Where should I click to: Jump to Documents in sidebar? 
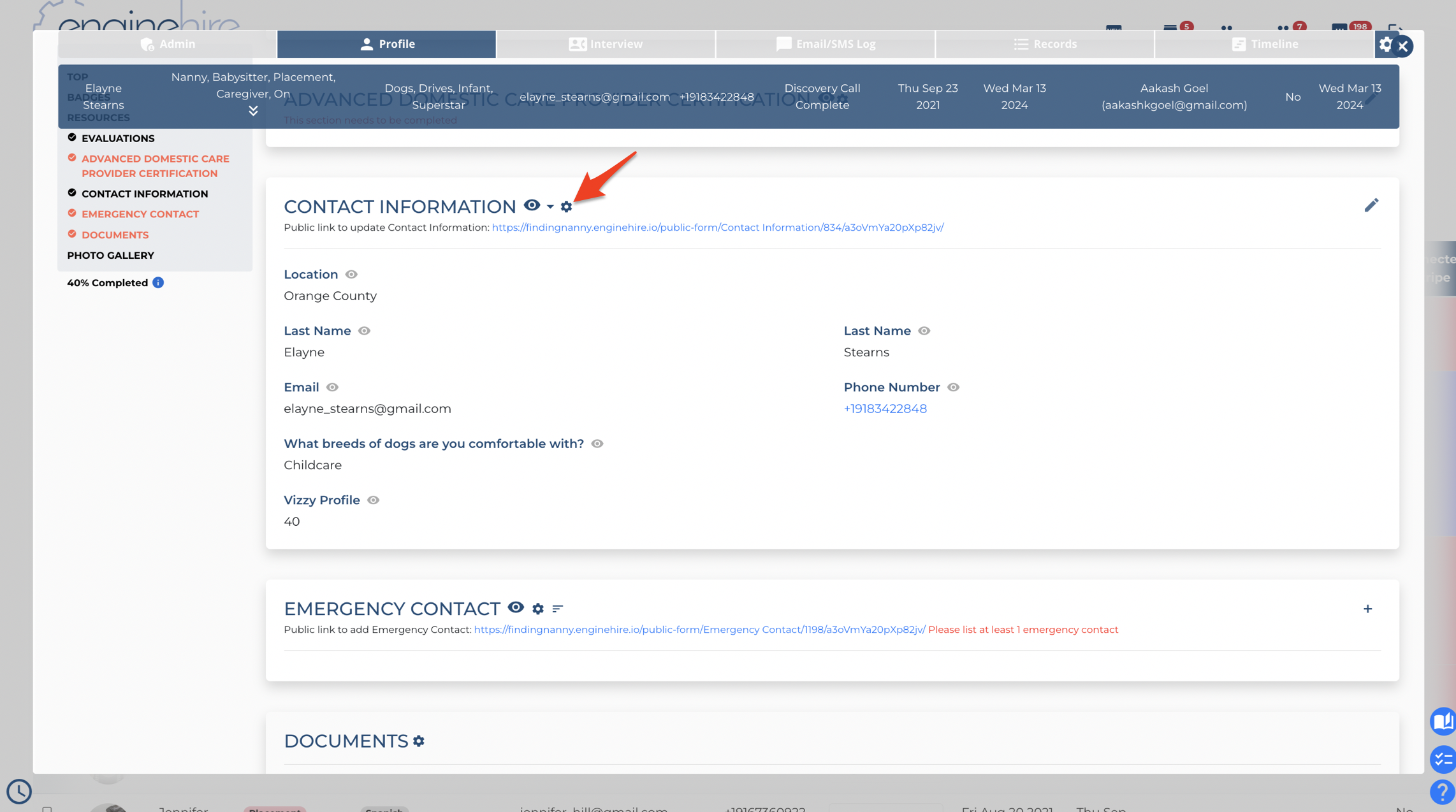coord(115,235)
